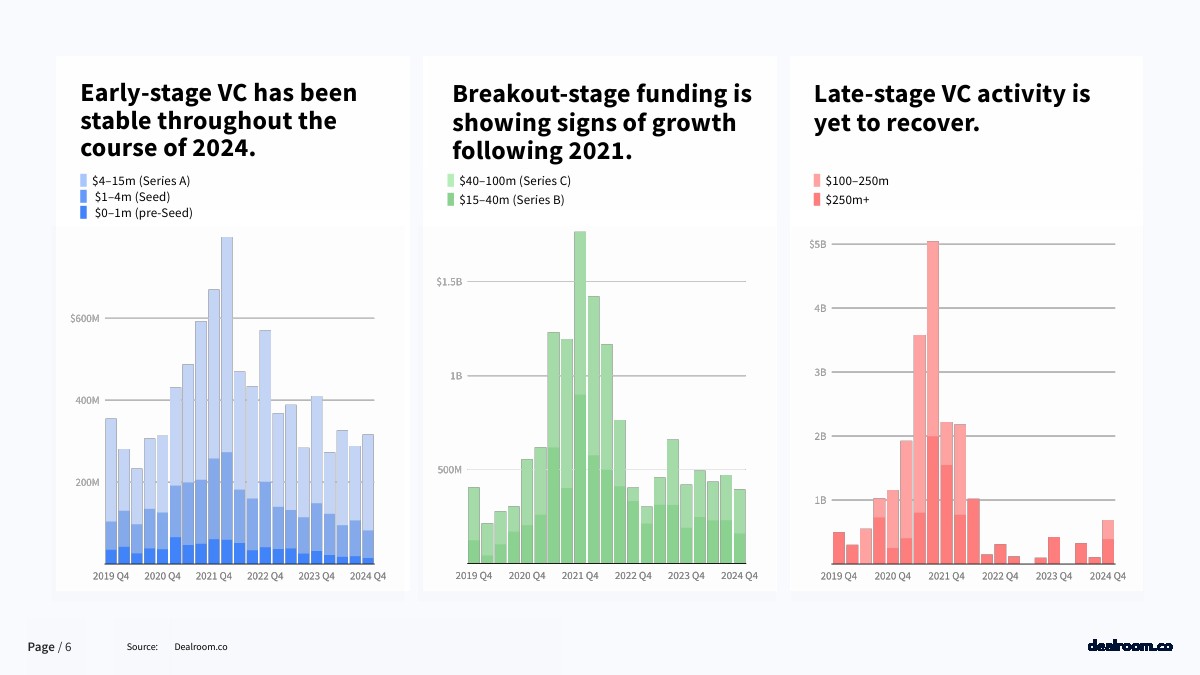Click the dealroom.co logo
Viewport: 1200px width, 675px height.
coord(1129,646)
